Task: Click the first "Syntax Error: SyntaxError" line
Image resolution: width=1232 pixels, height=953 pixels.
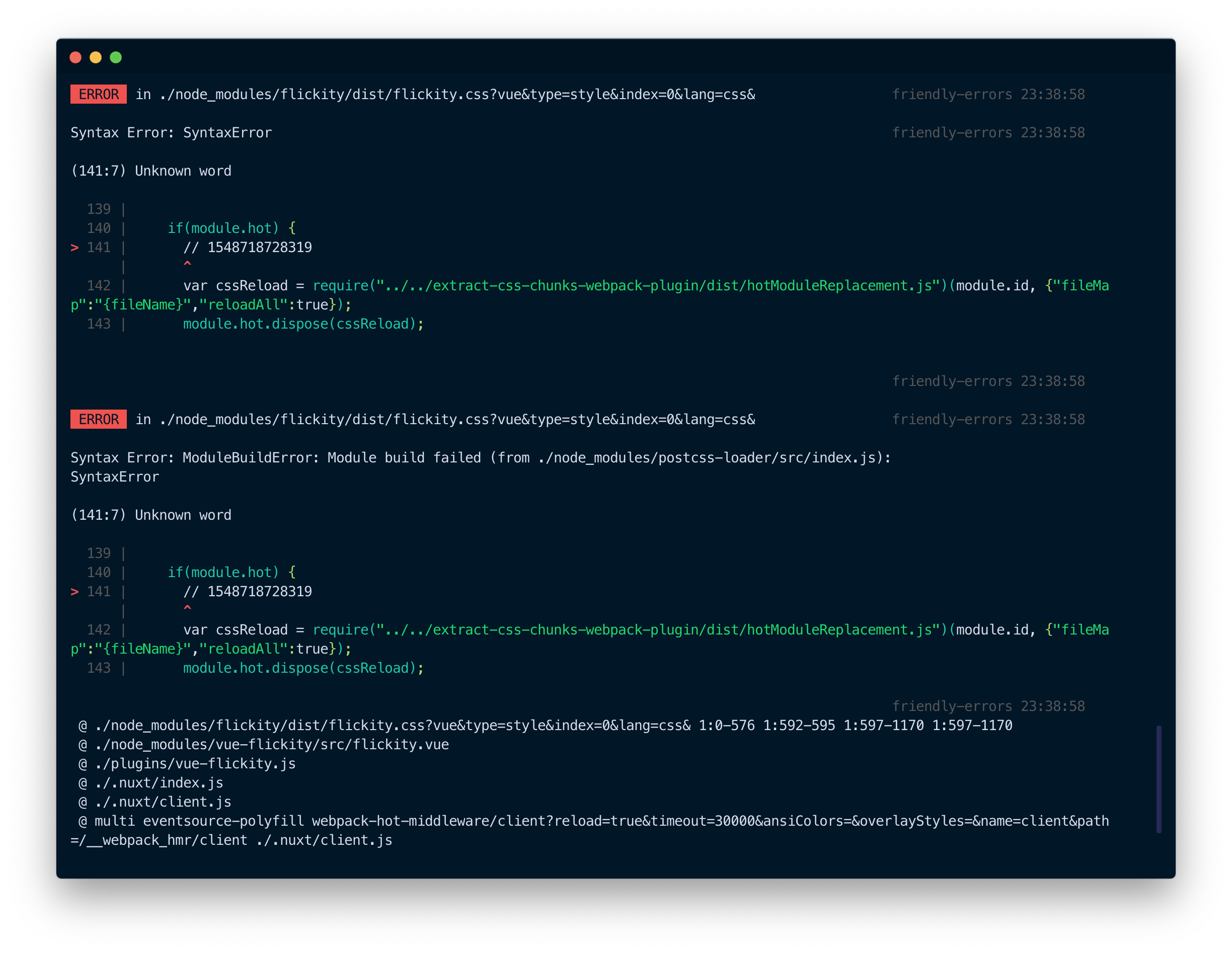Action: point(171,132)
